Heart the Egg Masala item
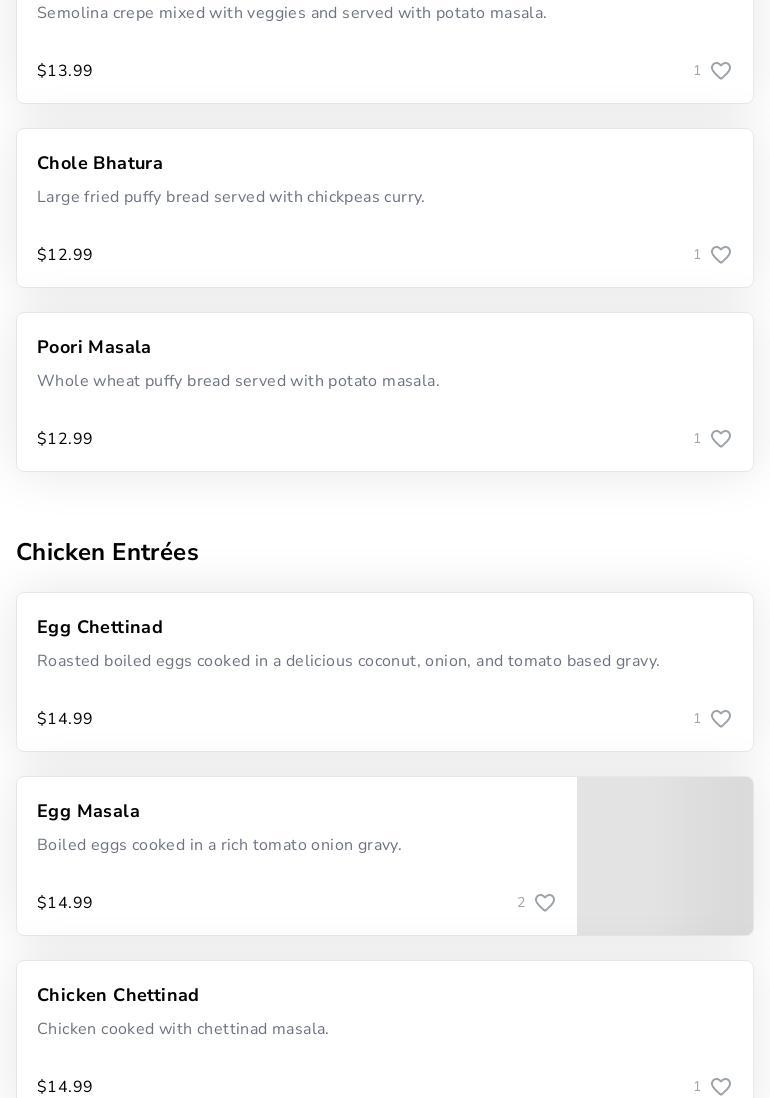This screenshot has height=1098, width=770. 544,903
